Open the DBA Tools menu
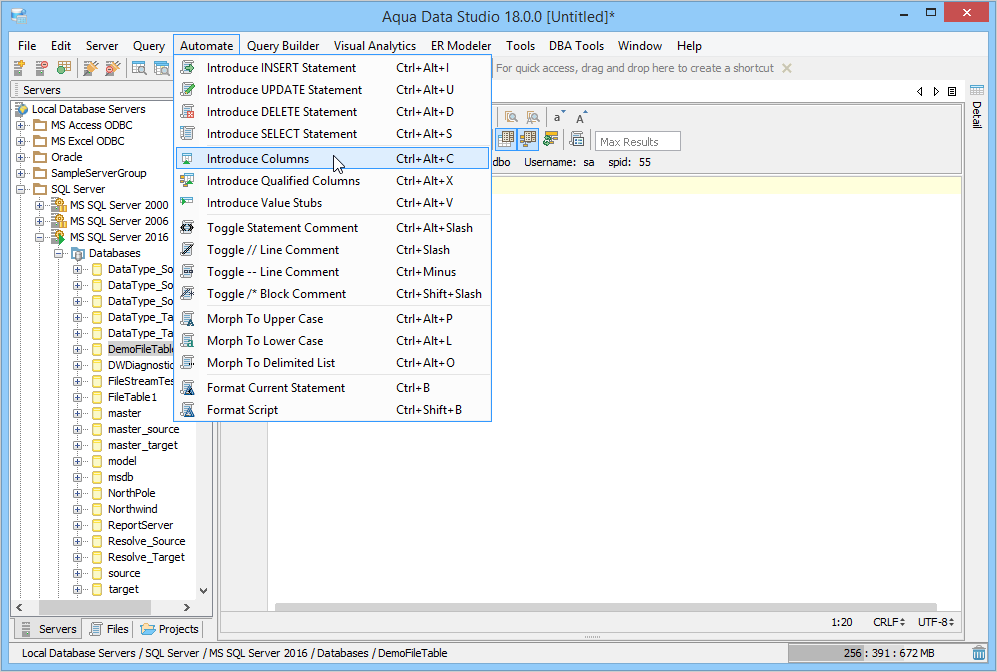Viewport: 997px width, 672px height. point(576,46)
